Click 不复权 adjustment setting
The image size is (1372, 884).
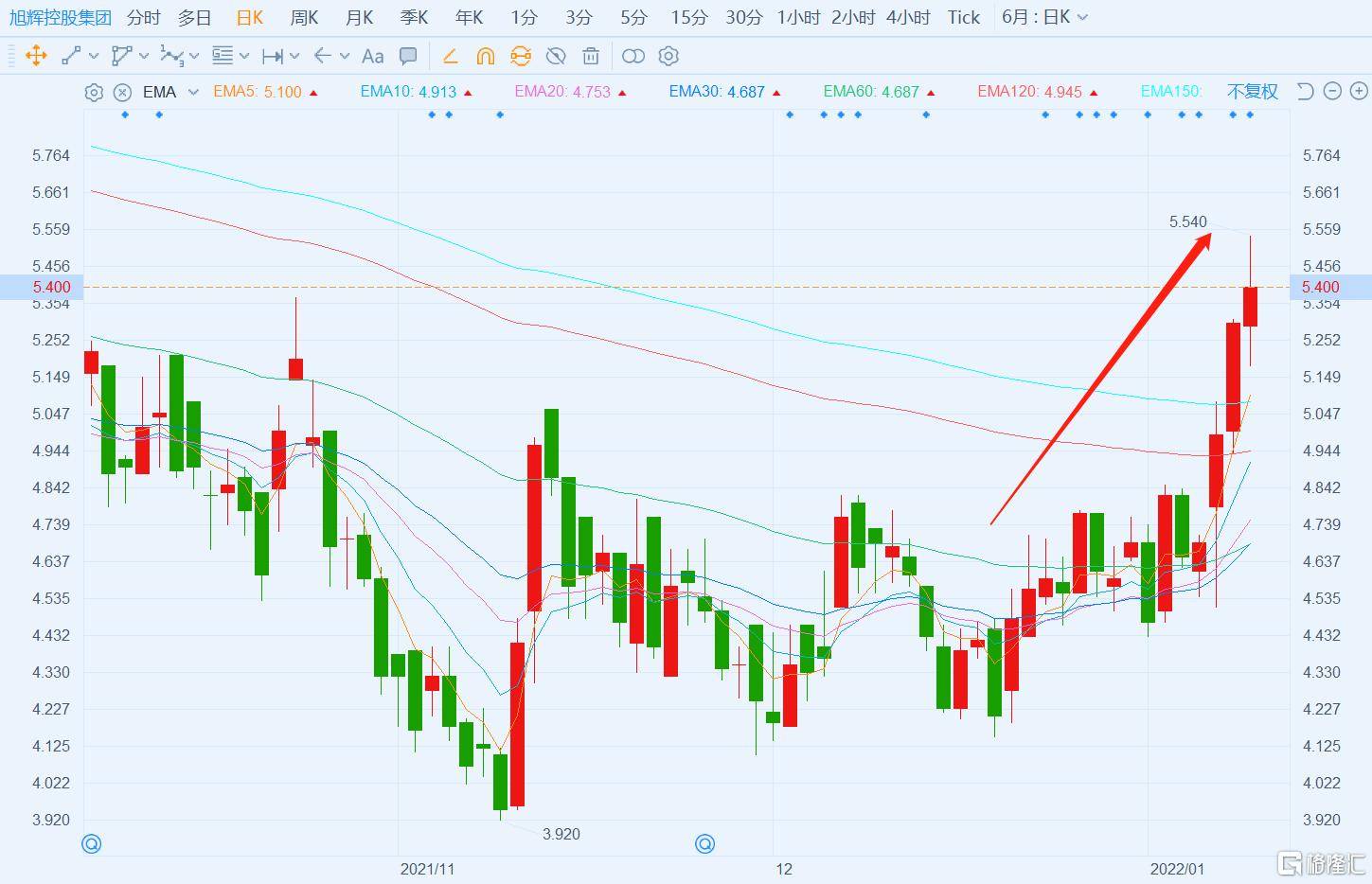coord(1252,92)
